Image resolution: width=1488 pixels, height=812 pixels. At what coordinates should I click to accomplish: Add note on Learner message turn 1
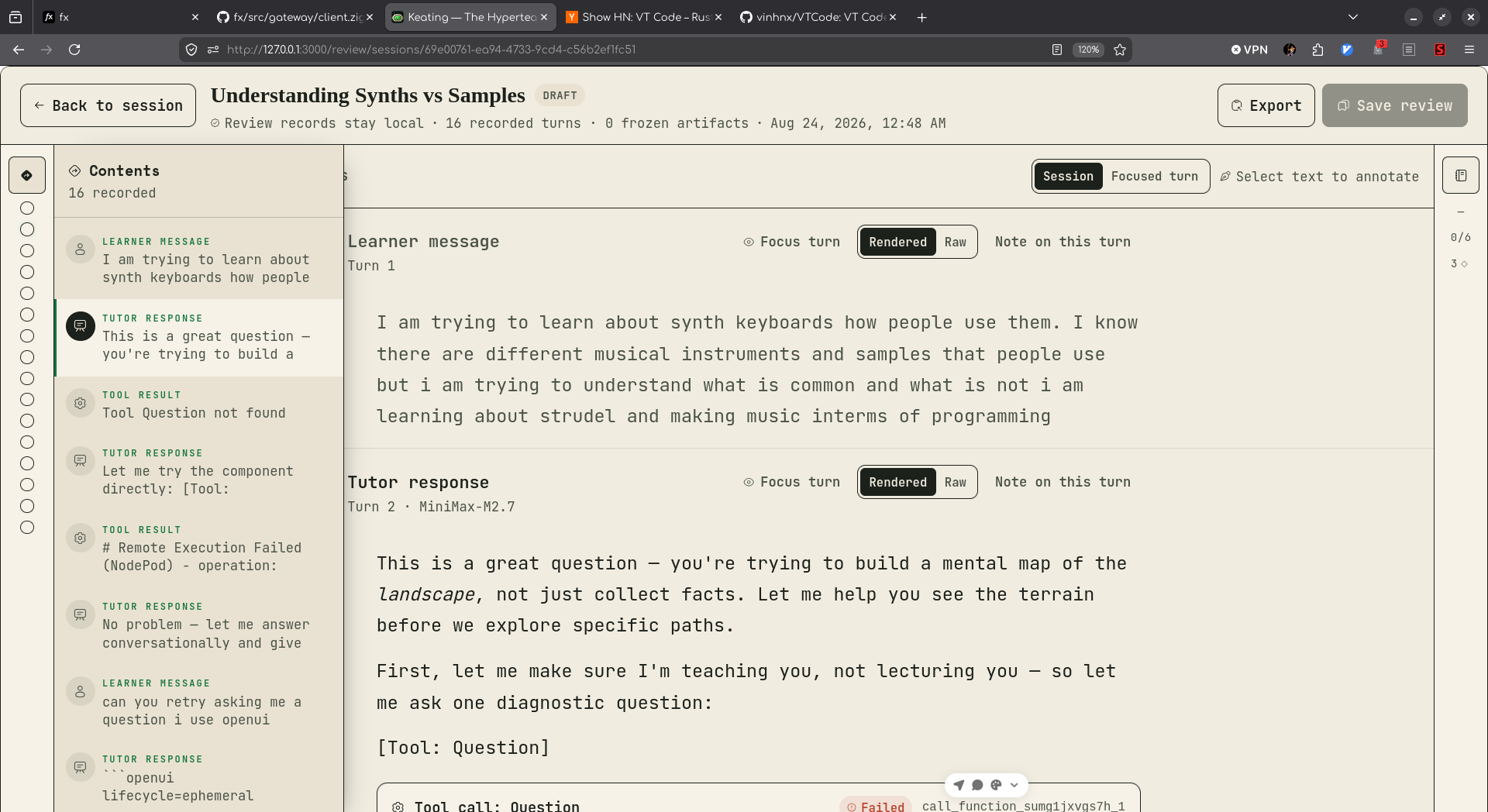coord(1063,242)
